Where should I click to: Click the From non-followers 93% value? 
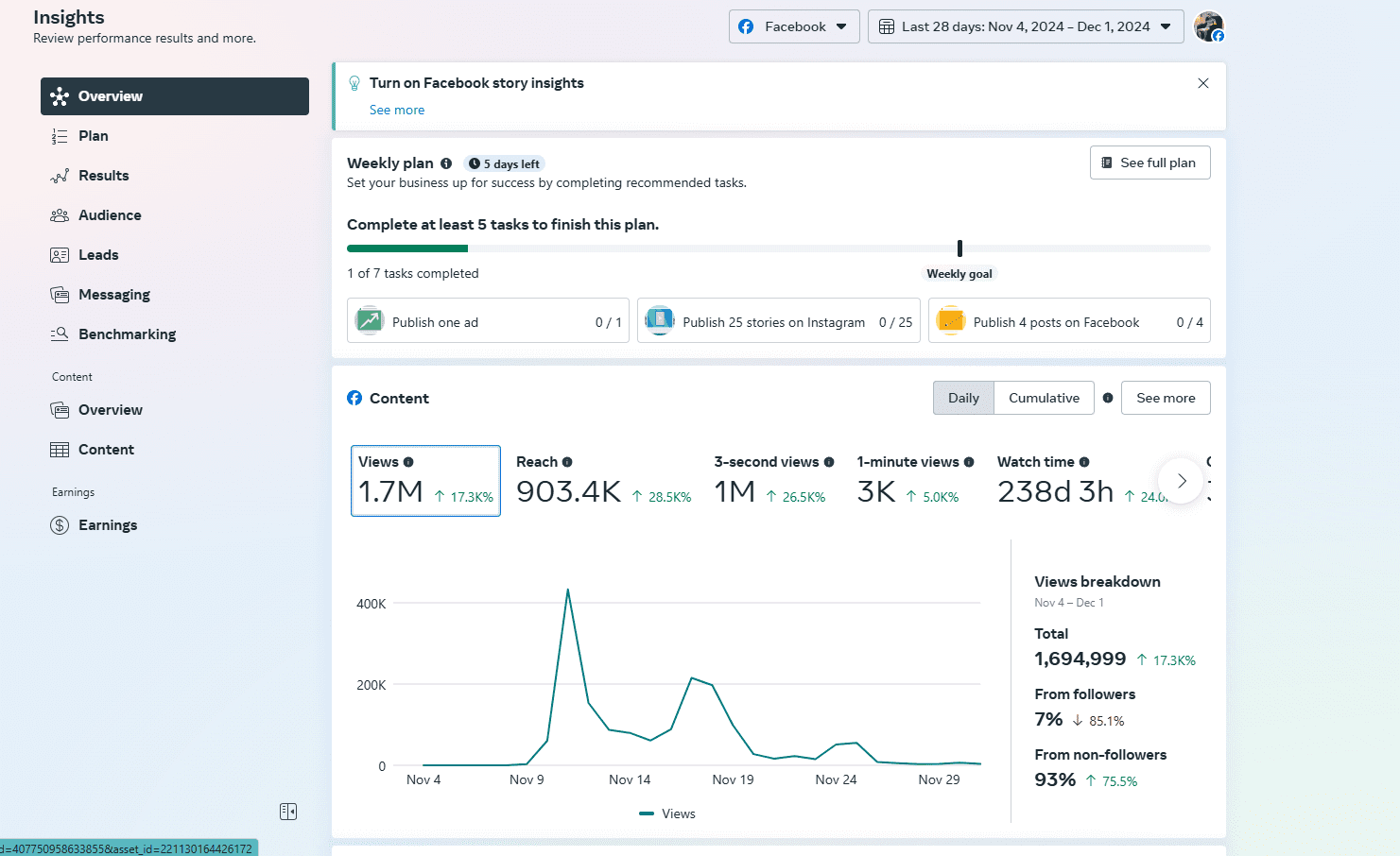[1055, 779]
